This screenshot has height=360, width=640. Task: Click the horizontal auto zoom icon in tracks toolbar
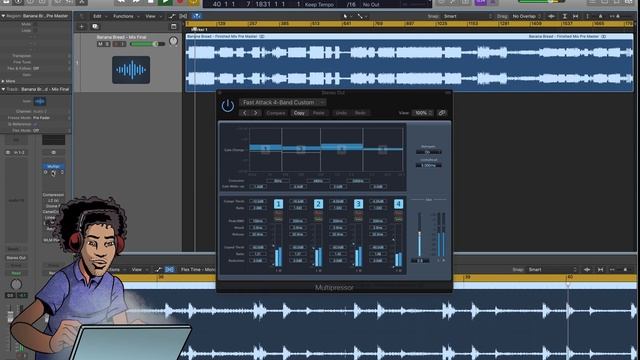tap(576, 16)
